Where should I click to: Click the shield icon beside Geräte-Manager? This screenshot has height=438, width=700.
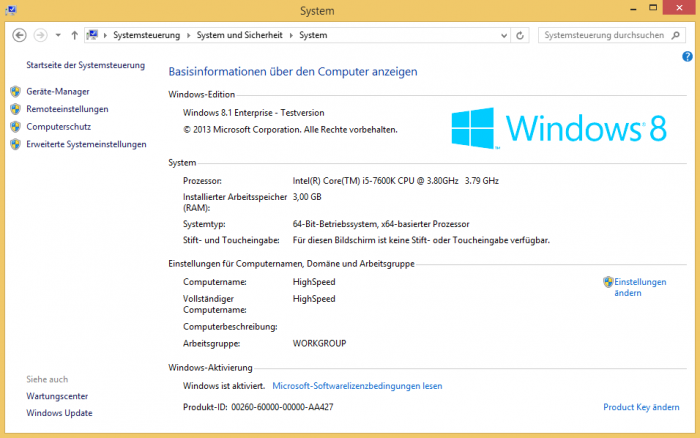pyautogui.click(x=16, y=92)
